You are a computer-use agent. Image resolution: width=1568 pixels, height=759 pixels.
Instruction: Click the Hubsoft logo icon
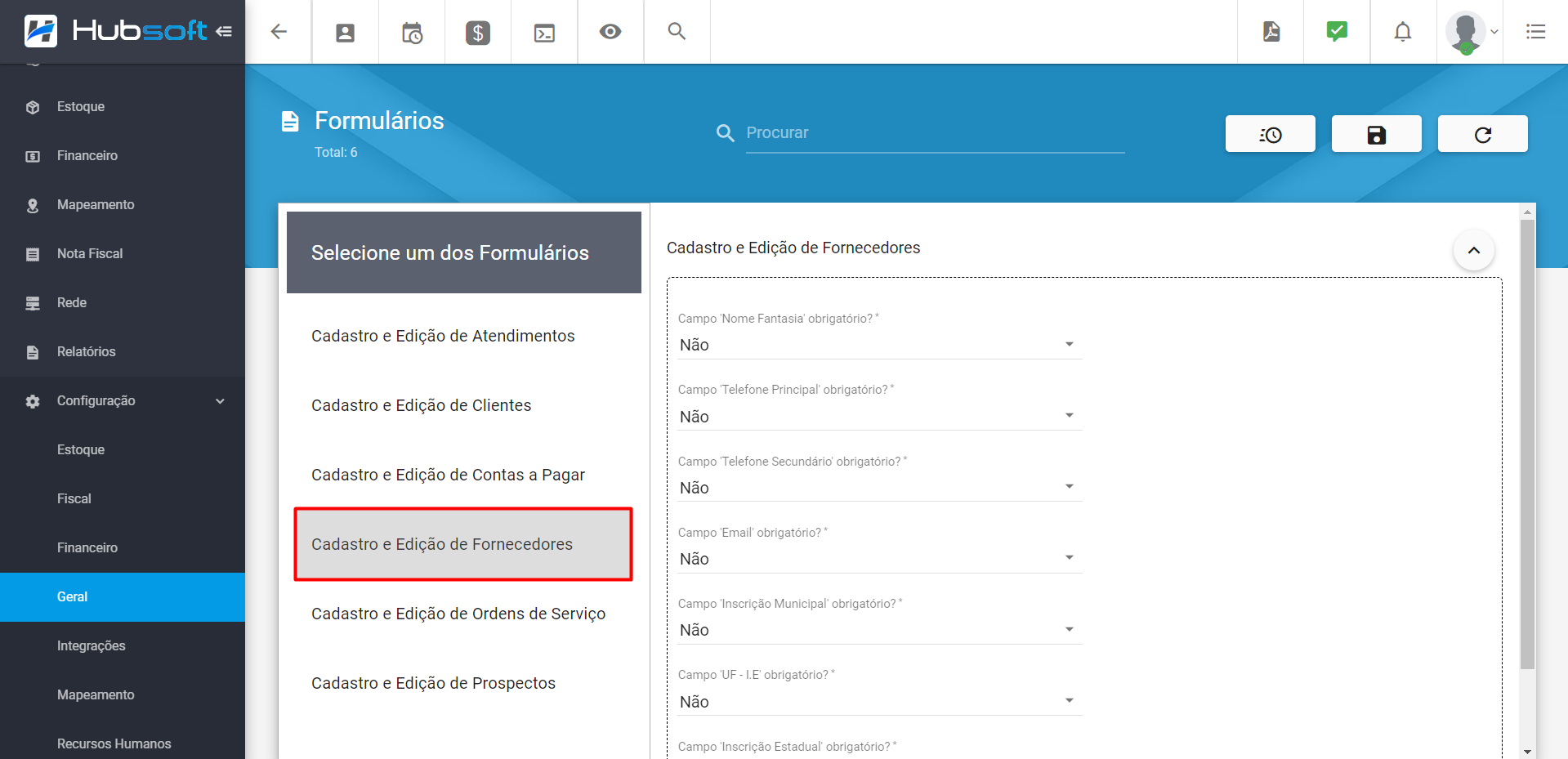pos(41,31)
